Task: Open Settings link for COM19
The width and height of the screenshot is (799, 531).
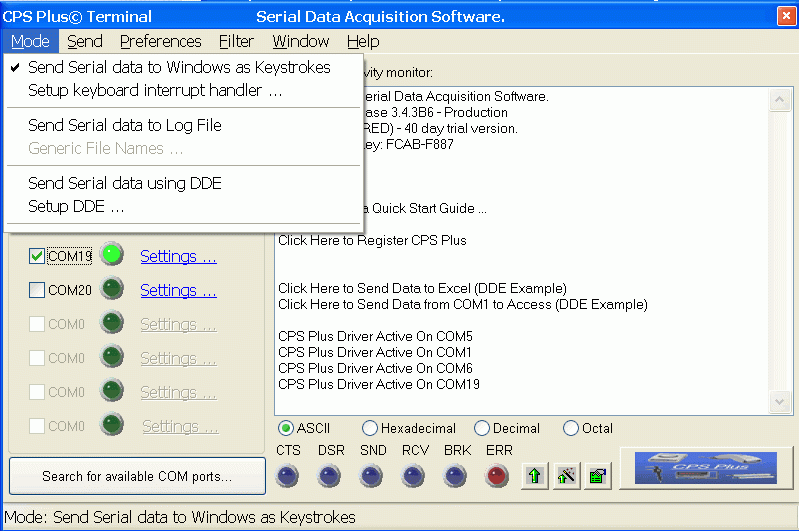Action: [178, 256]
